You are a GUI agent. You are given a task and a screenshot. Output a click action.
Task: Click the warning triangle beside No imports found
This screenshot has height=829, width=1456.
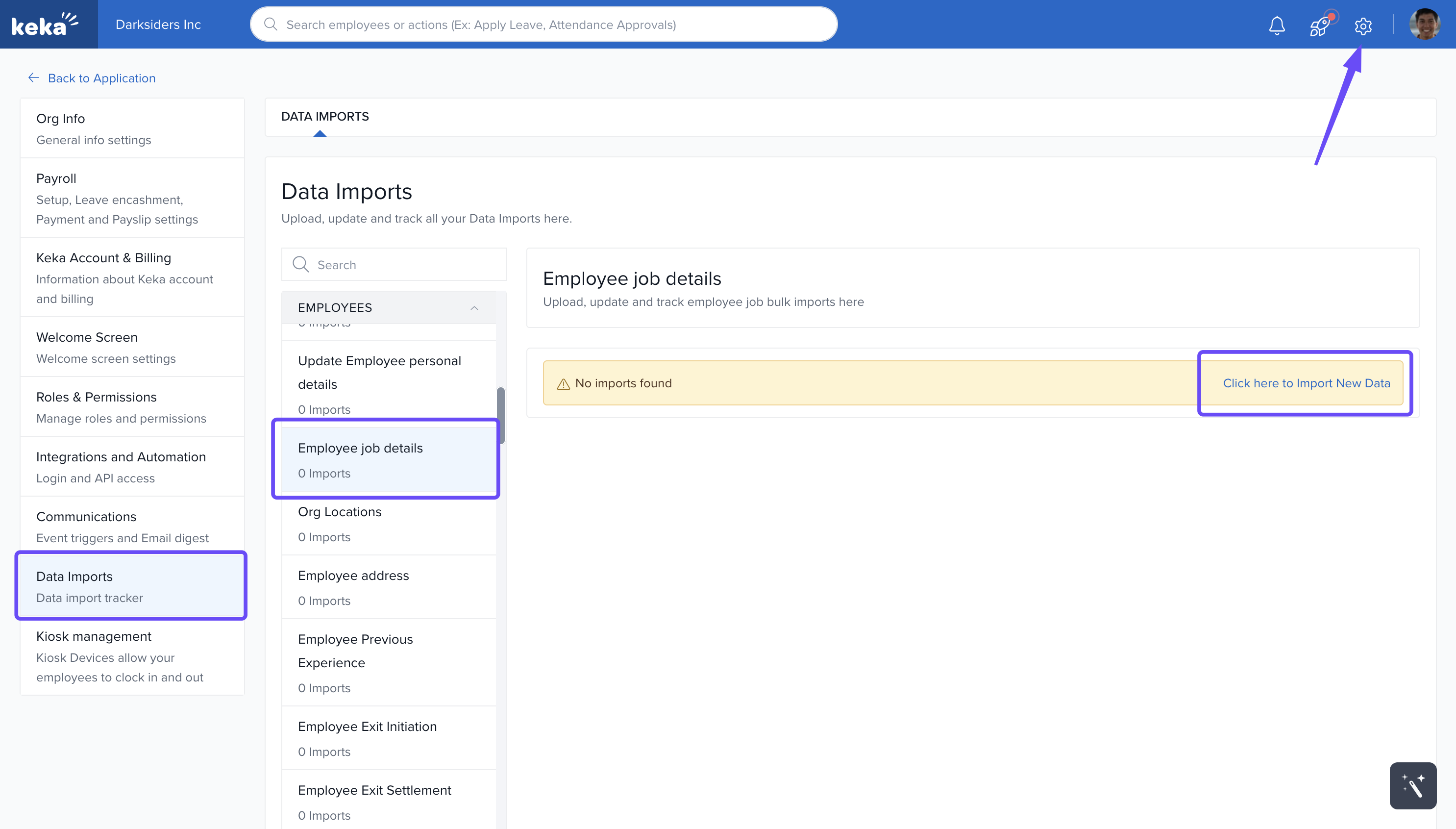[x=563, y=384]
